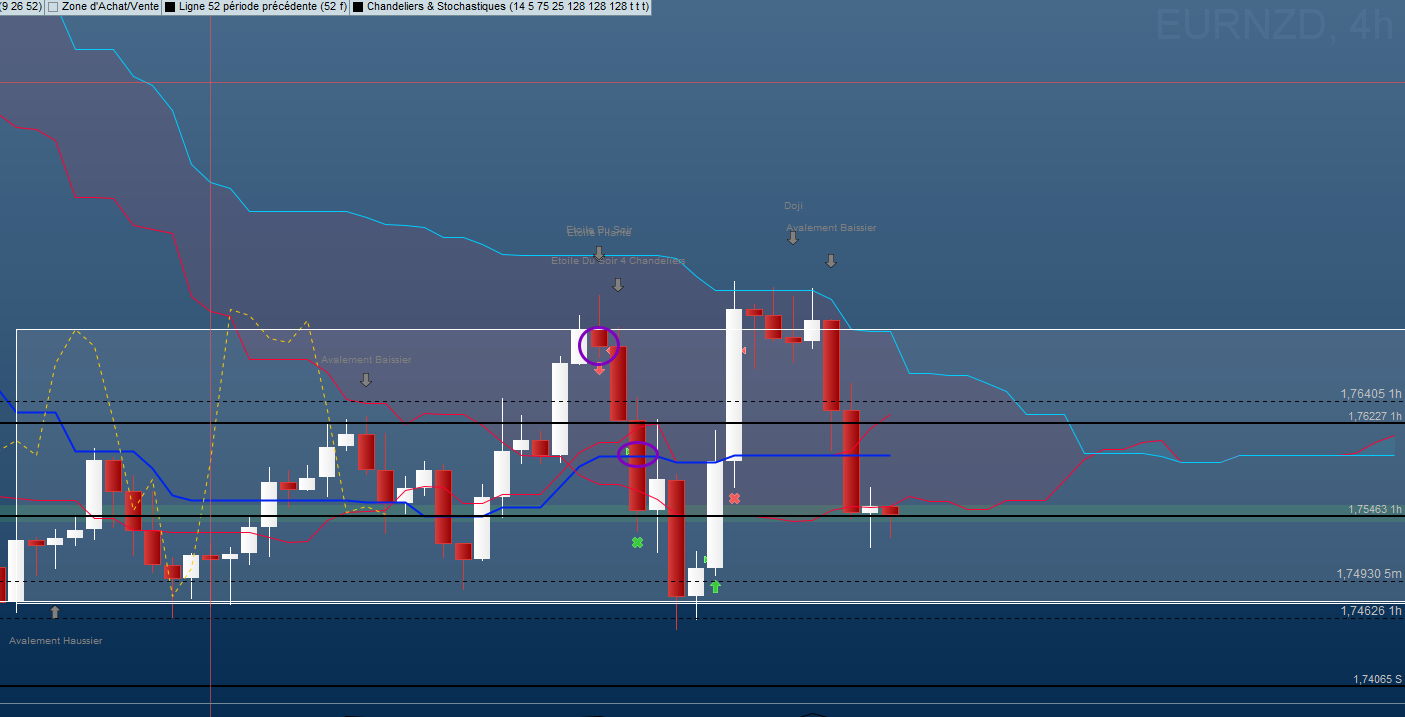
Task: Click the 1,75463 1h price level label
Action: (x=1374, y=509)
